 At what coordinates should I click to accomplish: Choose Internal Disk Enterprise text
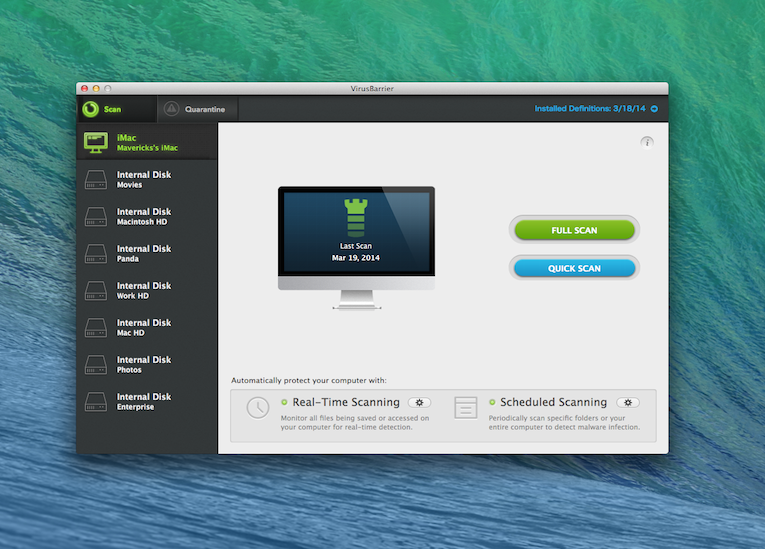(x=144, y=402)
